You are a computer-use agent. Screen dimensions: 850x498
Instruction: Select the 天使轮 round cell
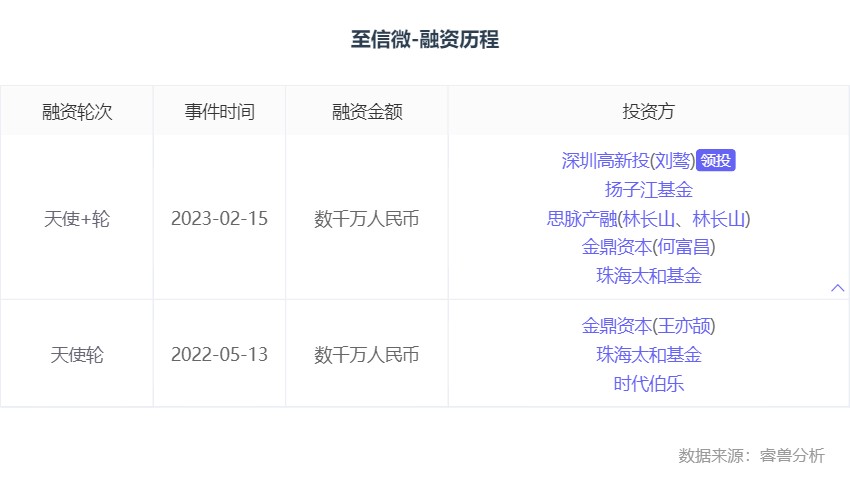[x=77, y=354]
